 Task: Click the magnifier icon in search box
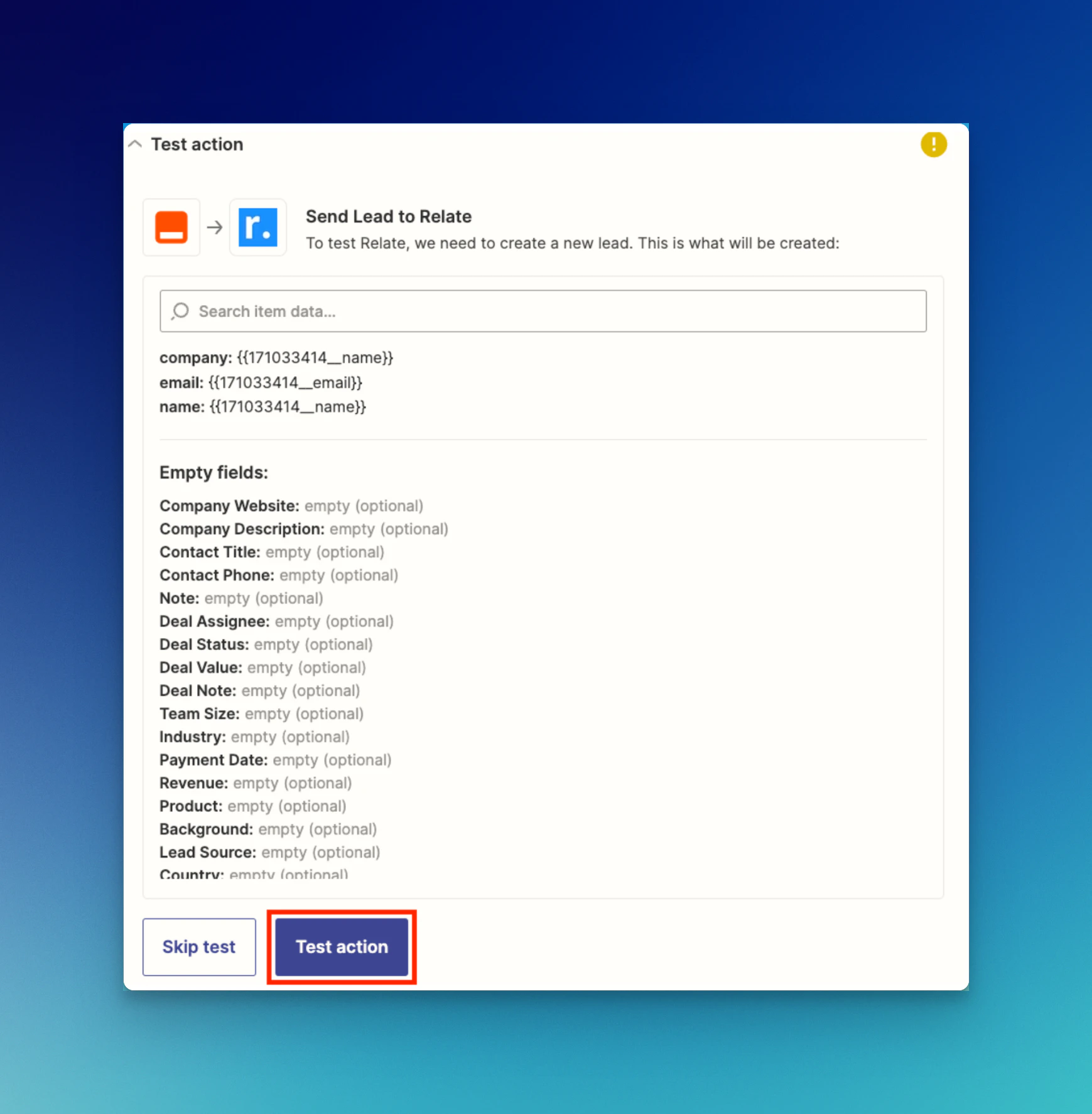point(180,311)
